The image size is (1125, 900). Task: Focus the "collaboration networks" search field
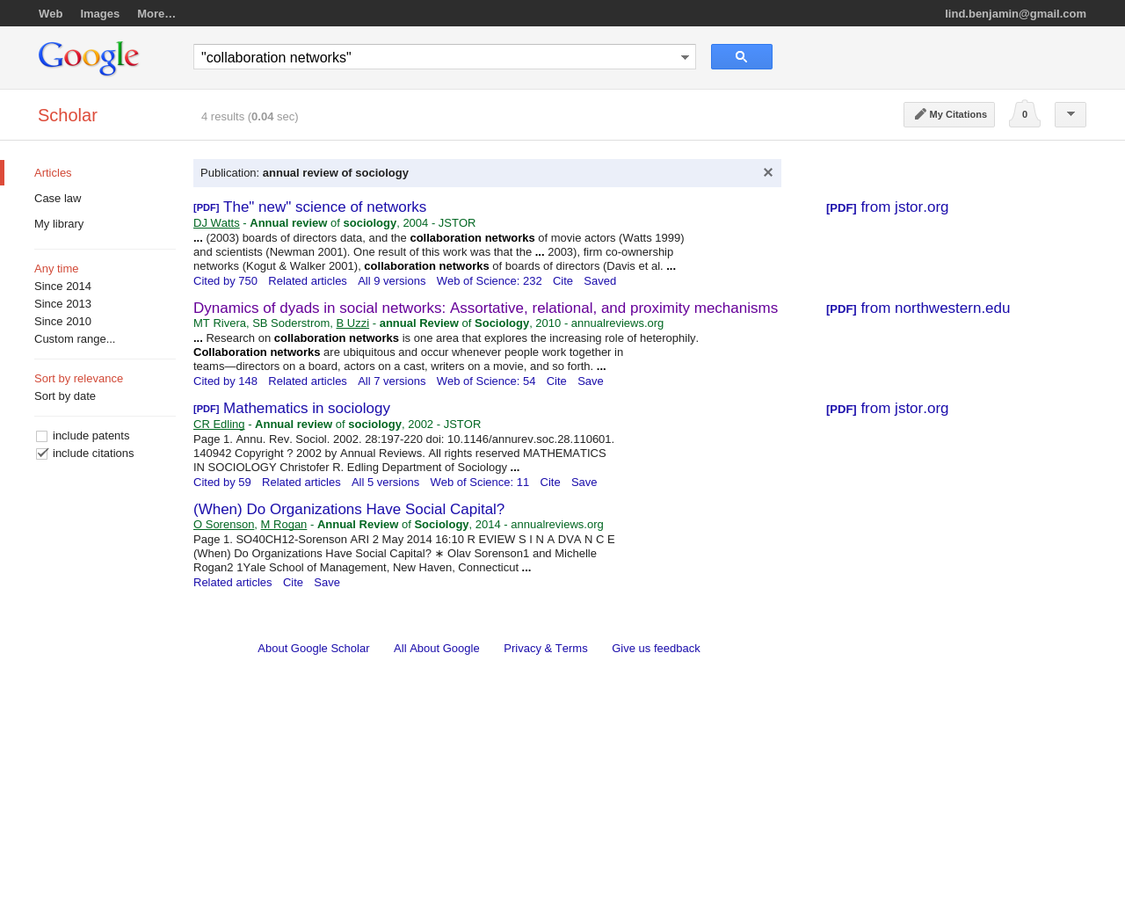(x=434, y=57)
